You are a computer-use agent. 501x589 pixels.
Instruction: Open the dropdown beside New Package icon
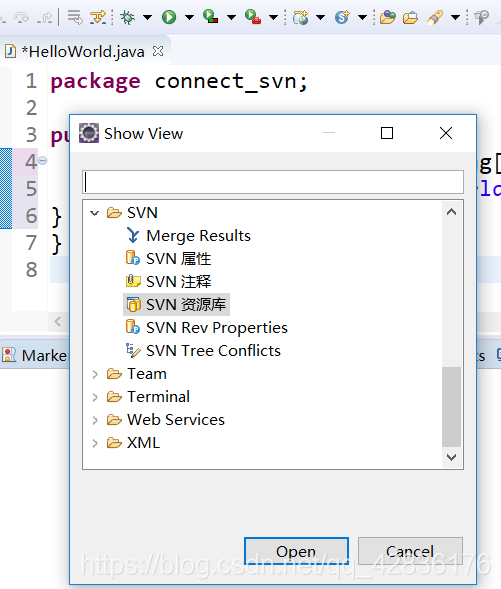click(321, 17)
